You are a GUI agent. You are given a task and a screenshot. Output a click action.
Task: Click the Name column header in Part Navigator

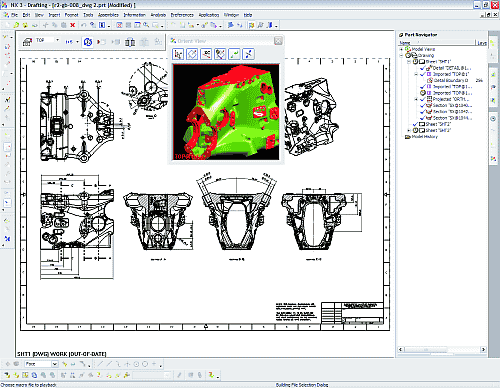tap(437, 43)
